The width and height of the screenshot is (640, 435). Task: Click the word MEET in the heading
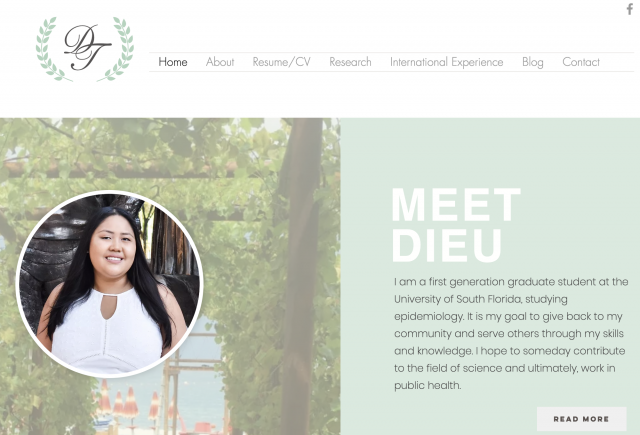point(456,204)
